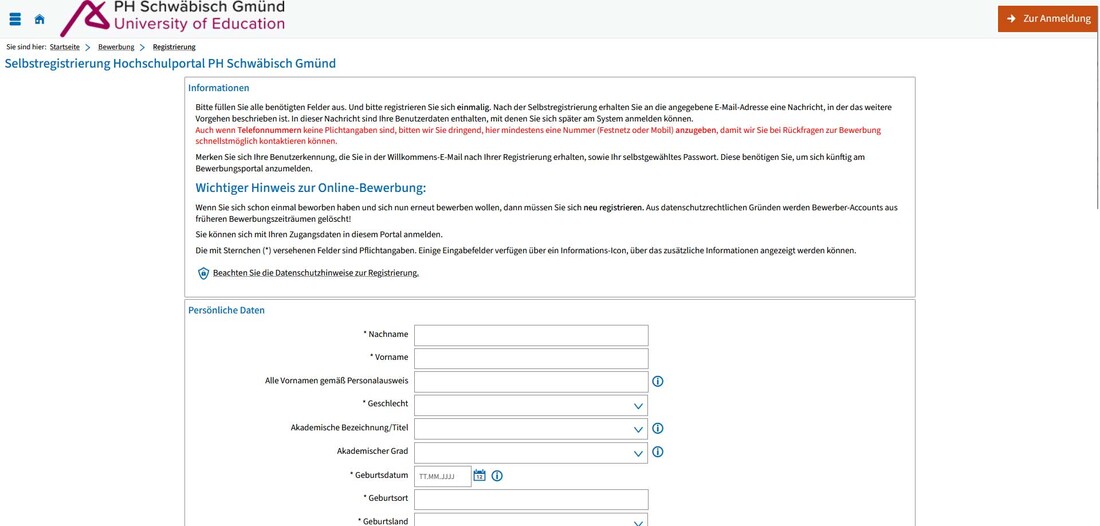Open the Akademische Bezeichnung/Titel dropdown
1100x526 pixels.
coord(531,429)
